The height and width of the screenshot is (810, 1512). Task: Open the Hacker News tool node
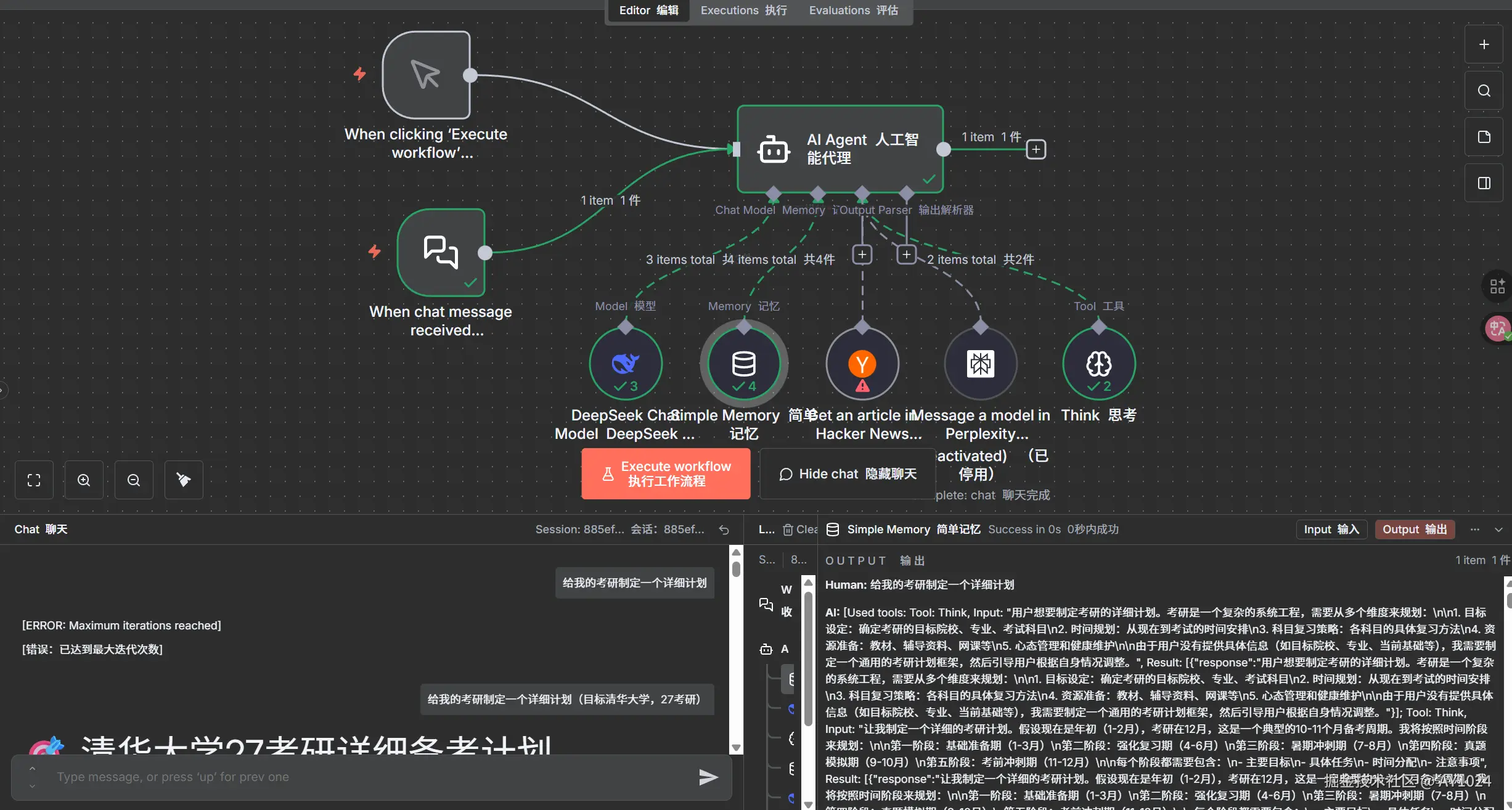click(862, 364)
